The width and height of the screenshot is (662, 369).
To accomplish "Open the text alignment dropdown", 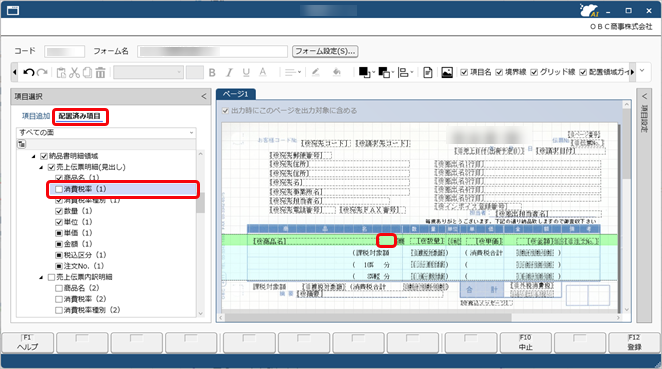I will tap(293, 73).
